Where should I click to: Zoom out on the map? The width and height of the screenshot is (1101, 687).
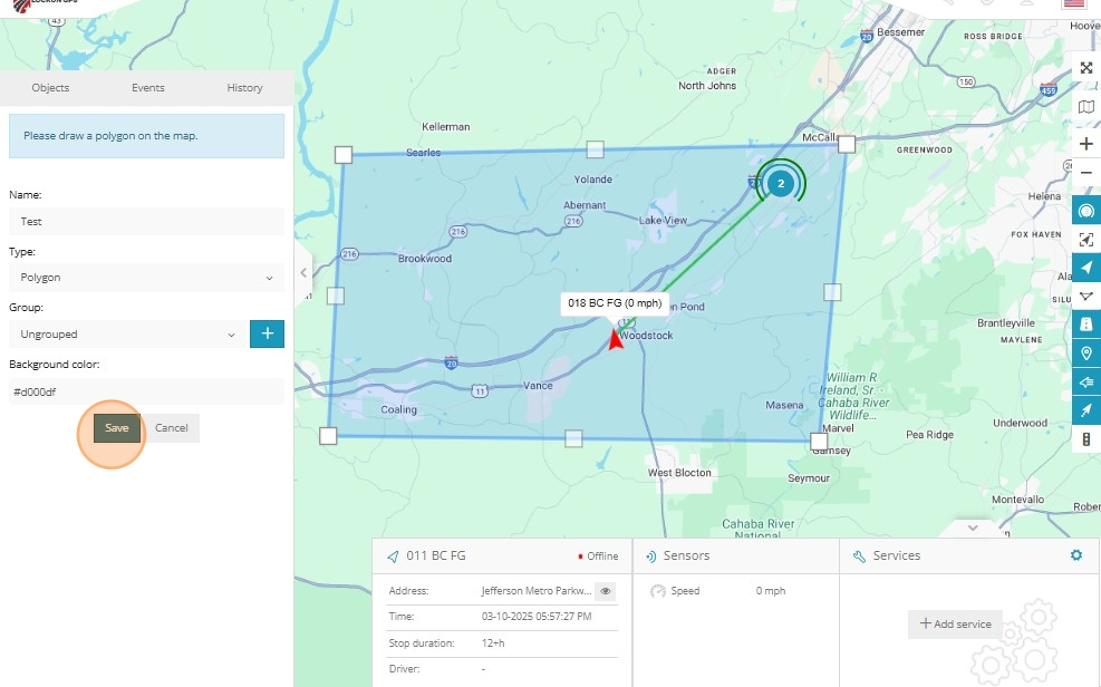pyautogui.click(x=1086, y=173)
